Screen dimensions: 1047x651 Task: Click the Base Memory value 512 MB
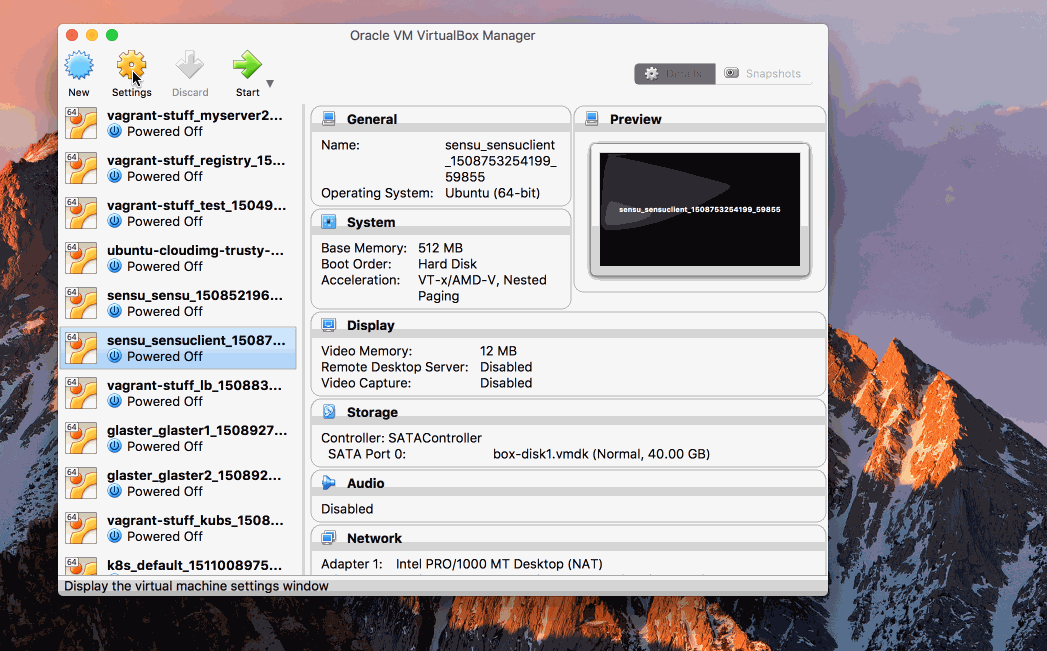coord(441,248)
